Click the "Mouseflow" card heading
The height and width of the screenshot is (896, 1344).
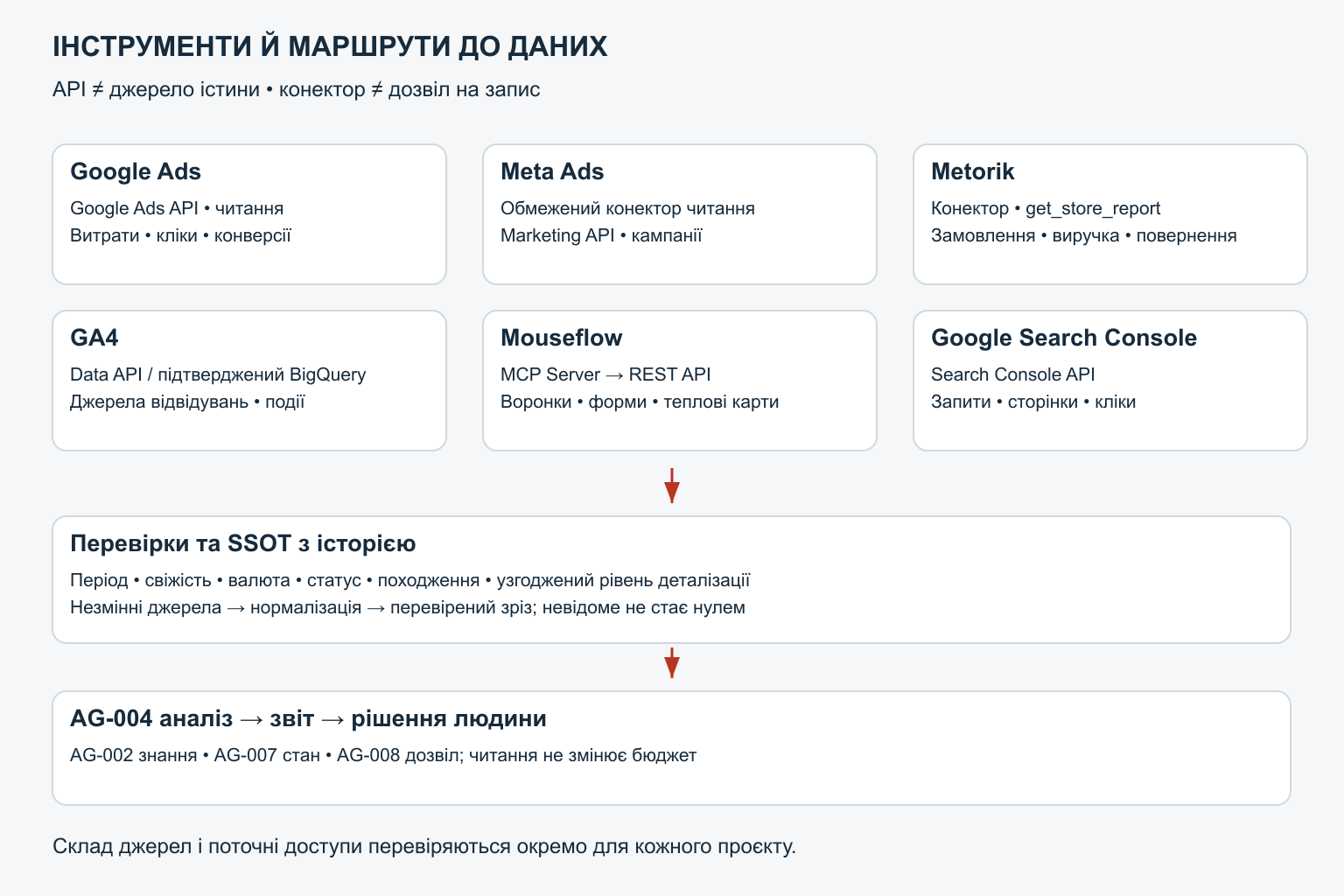pyautogui.click(x=562, y=338)
